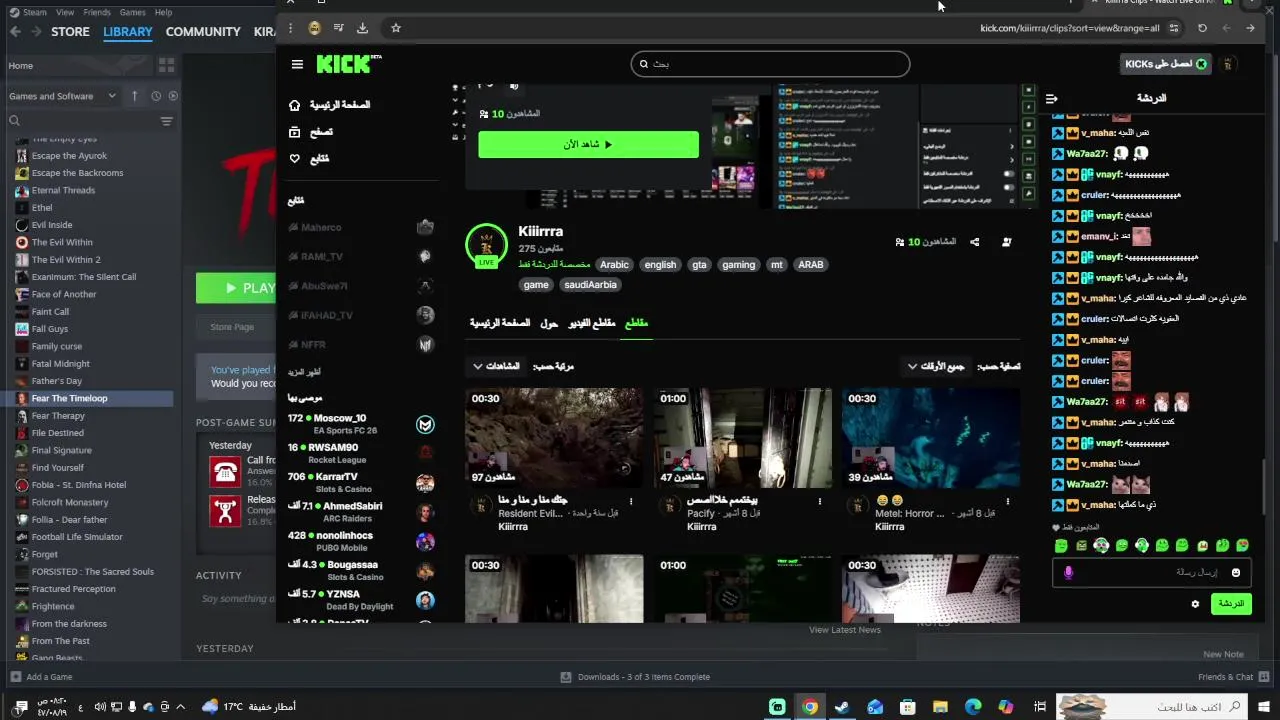Go back in Chrome history
1280x720 pixels.
1250,28
